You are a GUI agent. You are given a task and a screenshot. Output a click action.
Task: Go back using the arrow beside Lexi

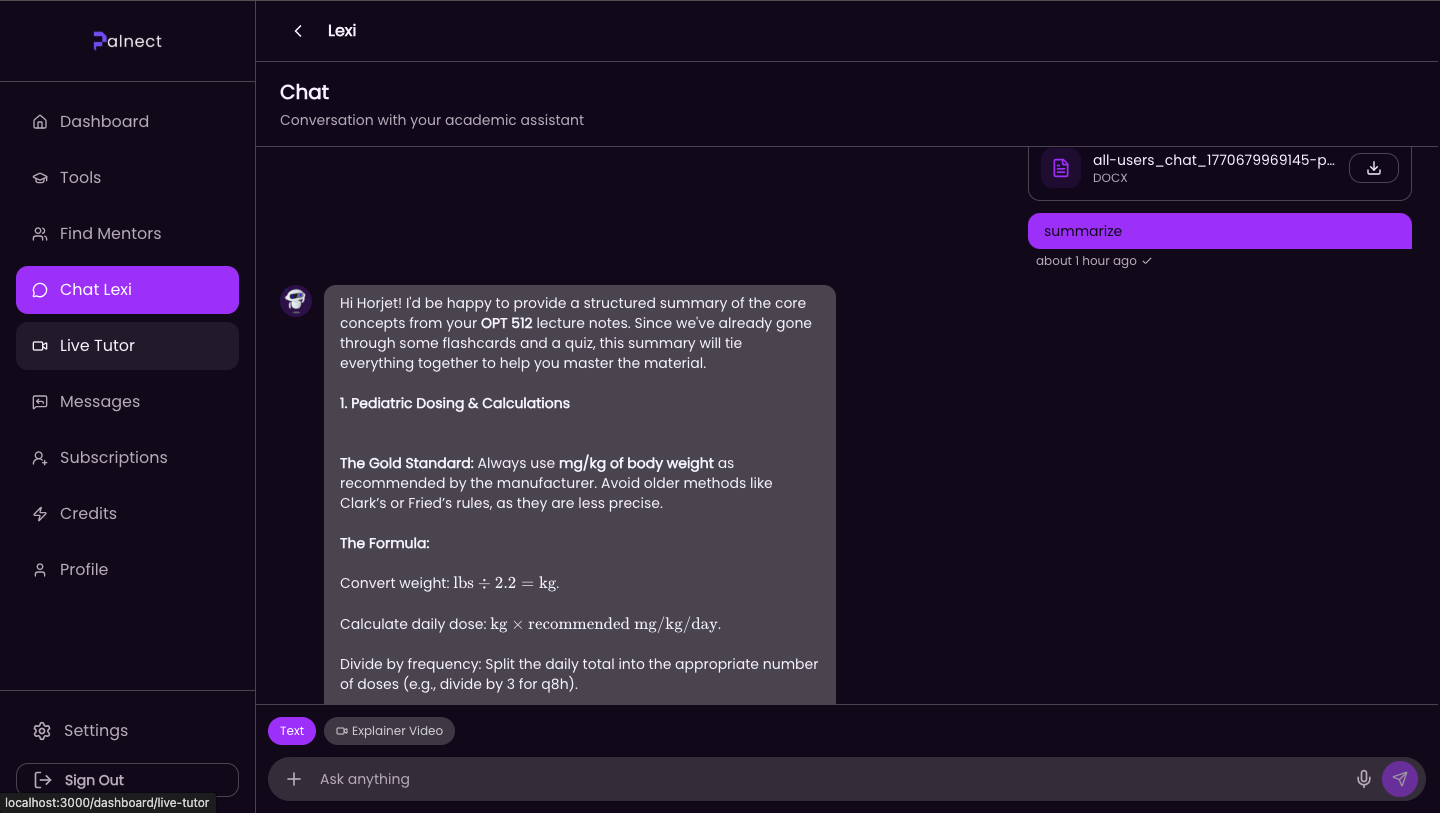(298, 31)
